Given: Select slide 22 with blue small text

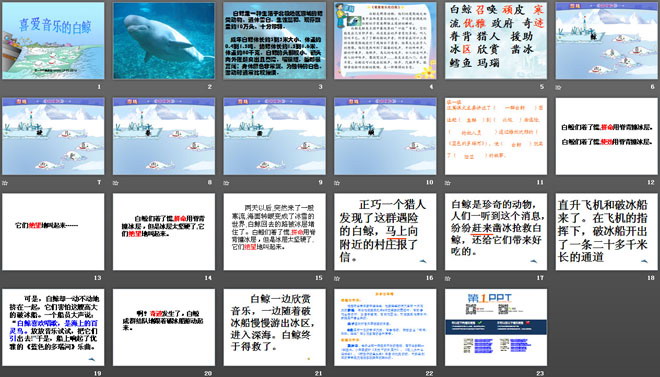Looking at the screenshot, I should pos(385,327).
